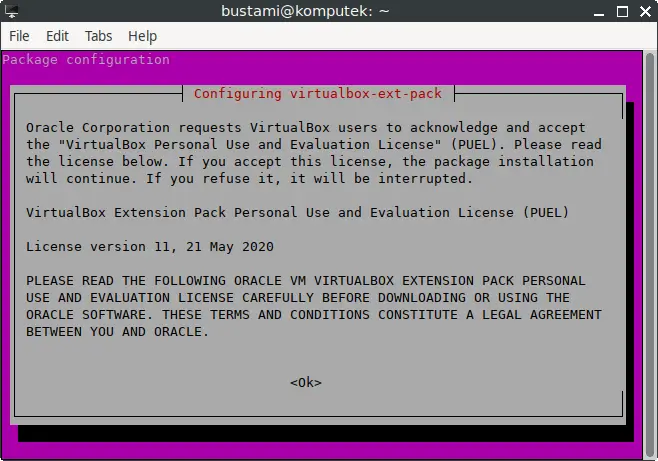Select the <Ok> button in the license dialog

click(x=306, y=383)
